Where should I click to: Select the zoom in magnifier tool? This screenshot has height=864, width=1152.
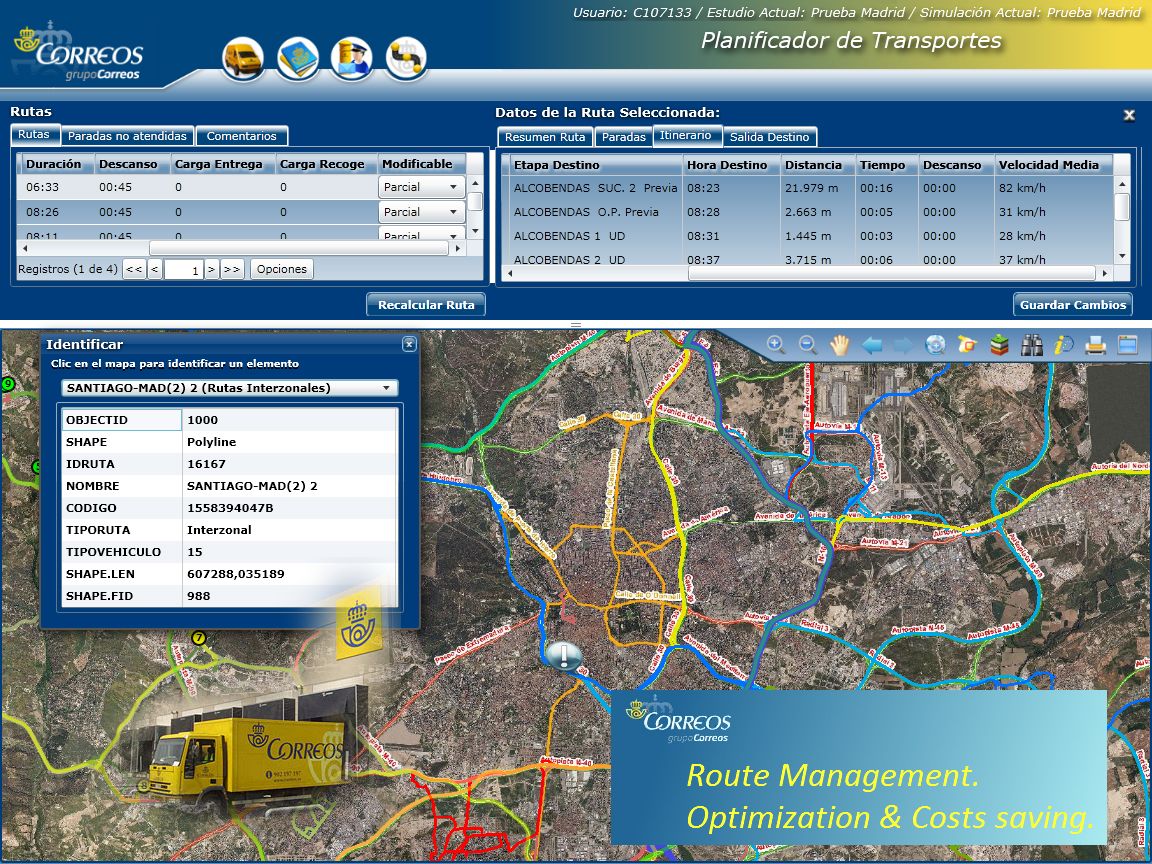[x=776, y=345]
